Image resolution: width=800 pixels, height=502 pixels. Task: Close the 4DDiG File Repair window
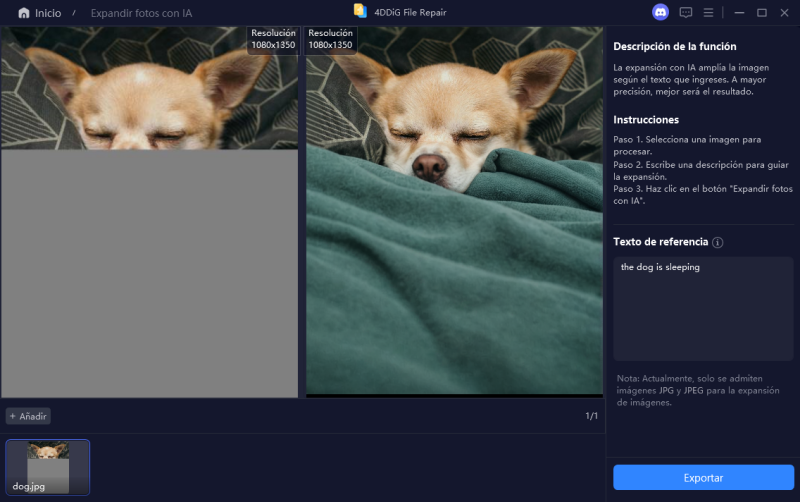784,13
